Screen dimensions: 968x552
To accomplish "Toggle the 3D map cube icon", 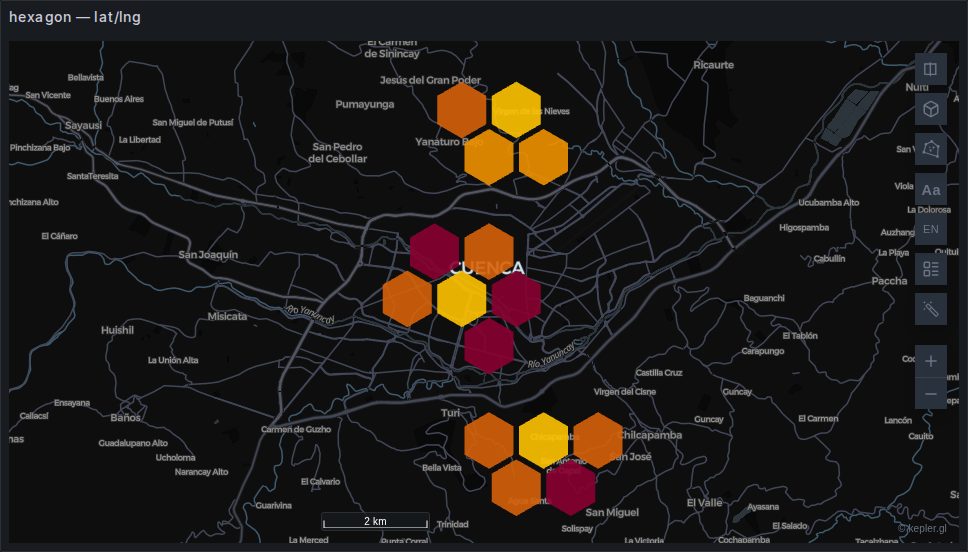I will click(x=930, y=109).
